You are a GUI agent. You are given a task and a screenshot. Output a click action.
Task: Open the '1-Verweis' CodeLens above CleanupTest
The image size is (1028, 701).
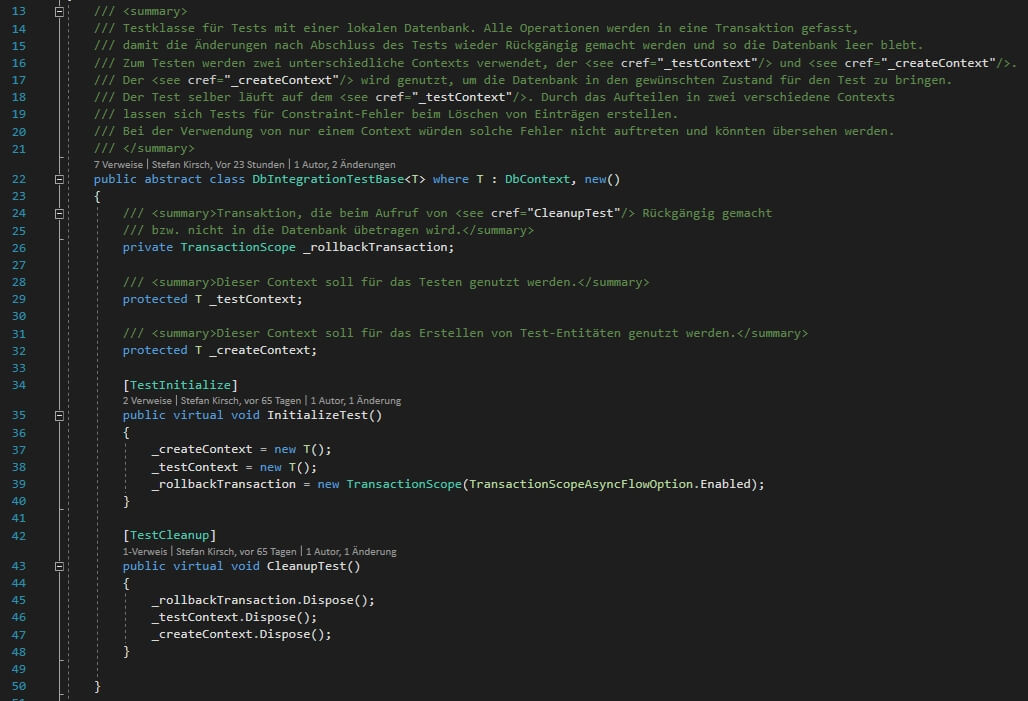click(145, 551)
